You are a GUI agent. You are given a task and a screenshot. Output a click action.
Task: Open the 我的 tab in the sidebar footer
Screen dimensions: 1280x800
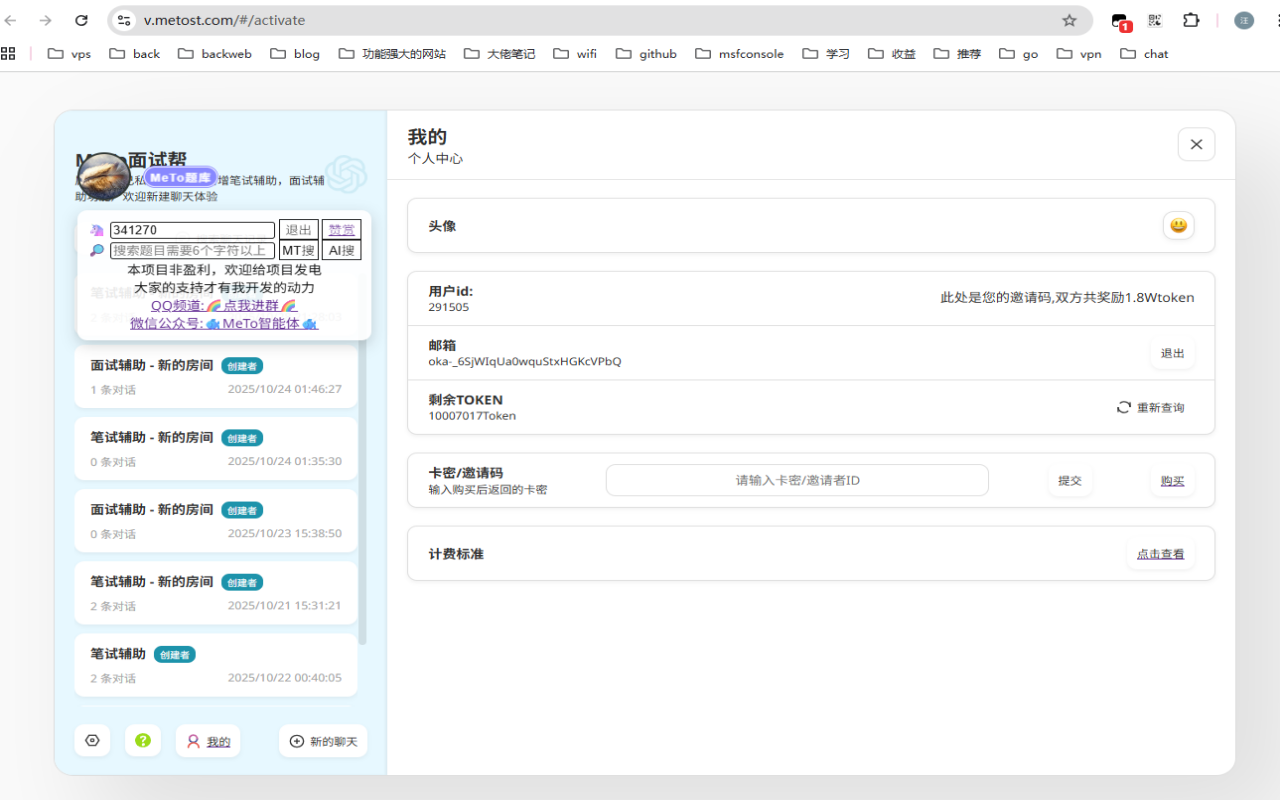[x=208, y=741]
